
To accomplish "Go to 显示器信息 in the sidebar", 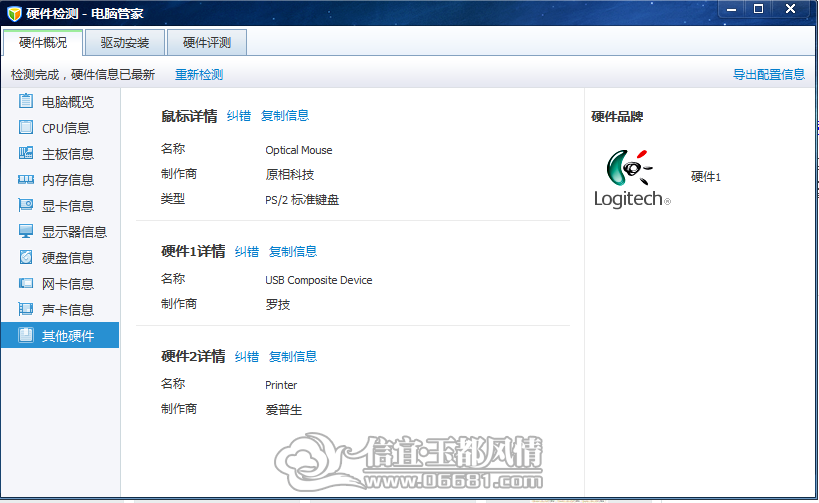I will 60,231.
